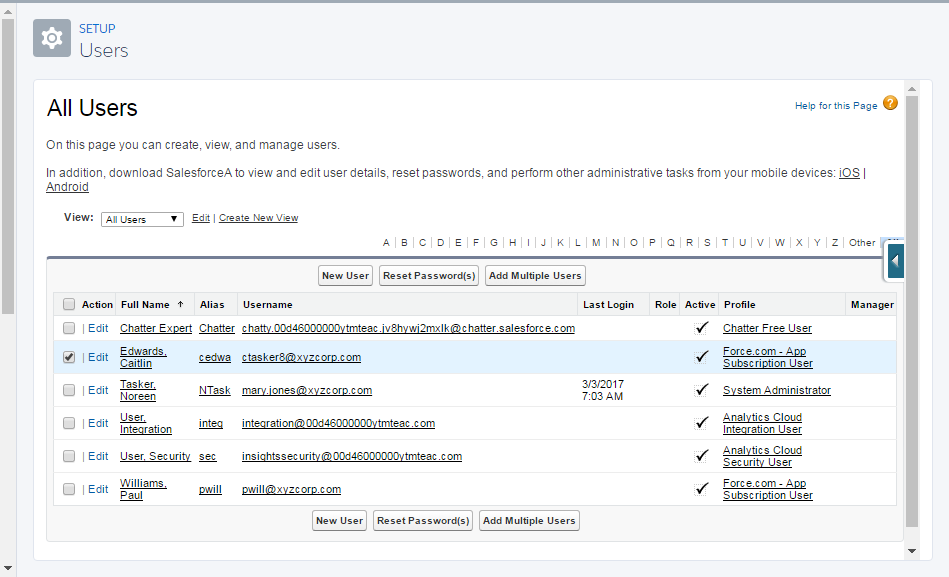
Task: Click the orange help question mark icon
Action: [x=889, y=103]
